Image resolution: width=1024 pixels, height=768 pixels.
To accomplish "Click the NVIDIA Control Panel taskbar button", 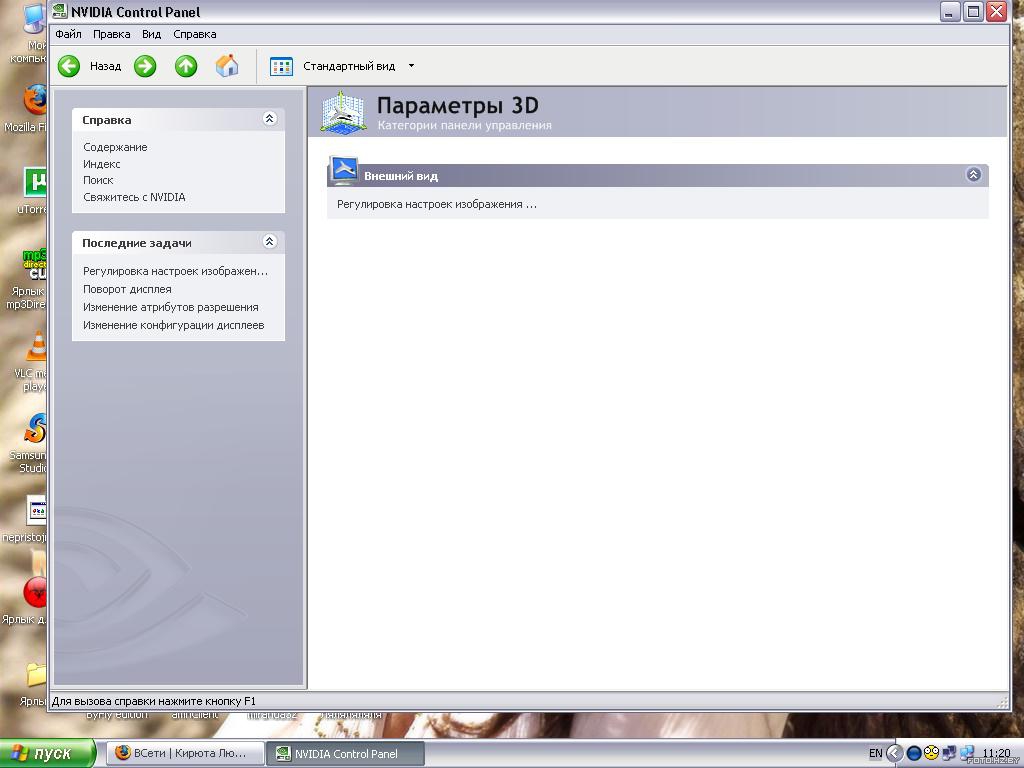I will [x=345, y=754].
